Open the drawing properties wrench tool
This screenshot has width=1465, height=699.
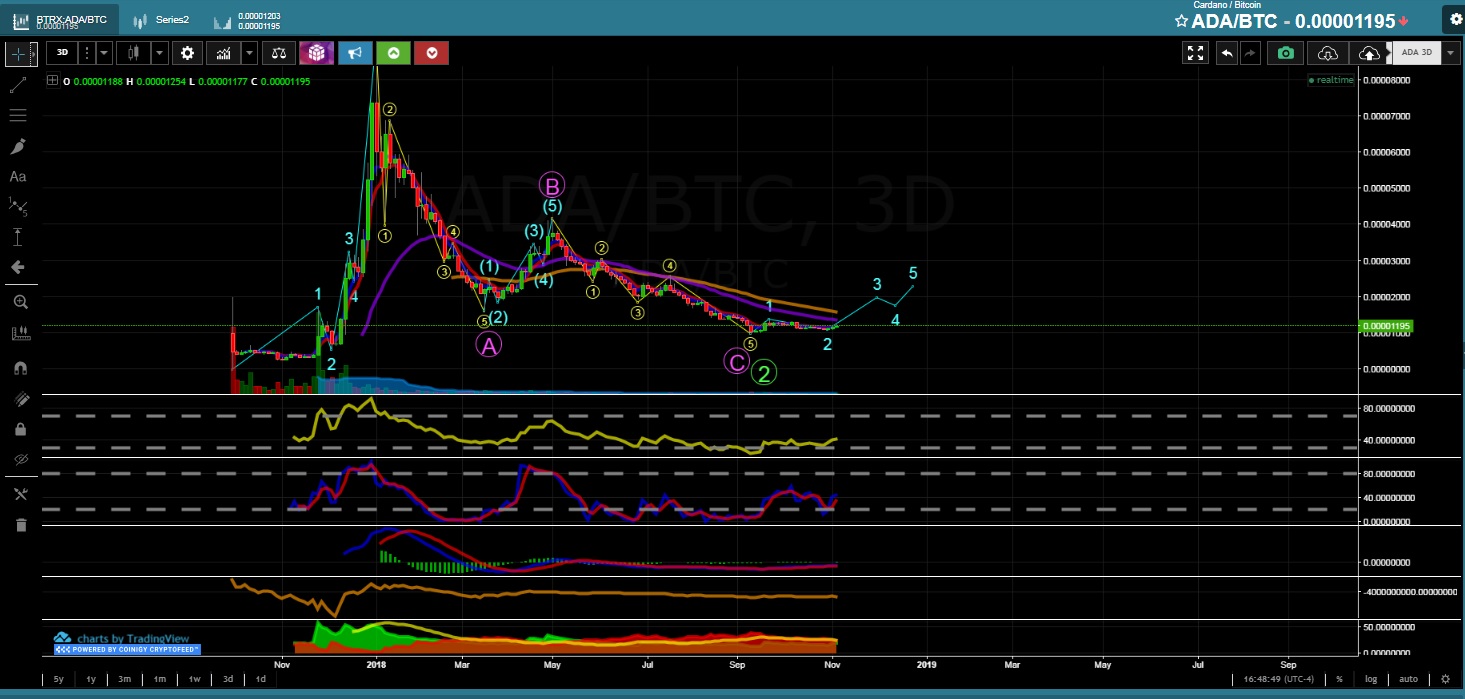point(20,493)
